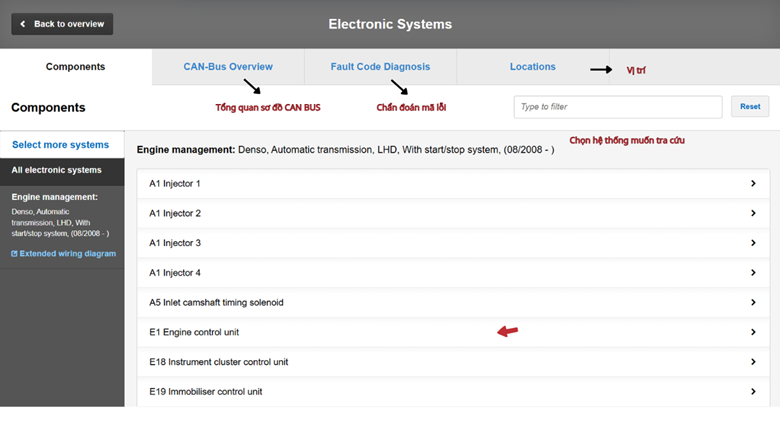Open the E1 Engine control unit item

coord(194,332)
